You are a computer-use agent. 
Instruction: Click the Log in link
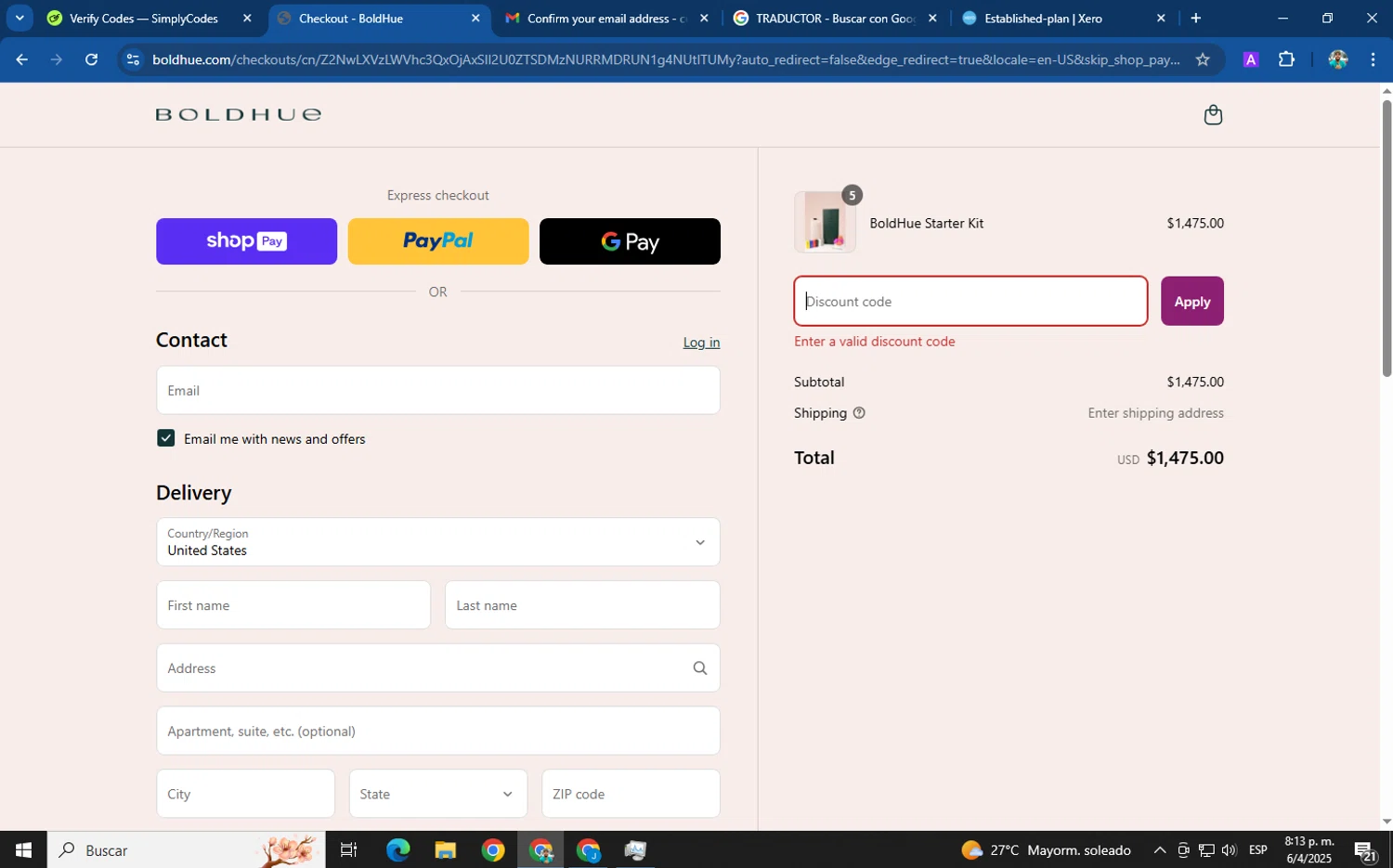point(701,343)
